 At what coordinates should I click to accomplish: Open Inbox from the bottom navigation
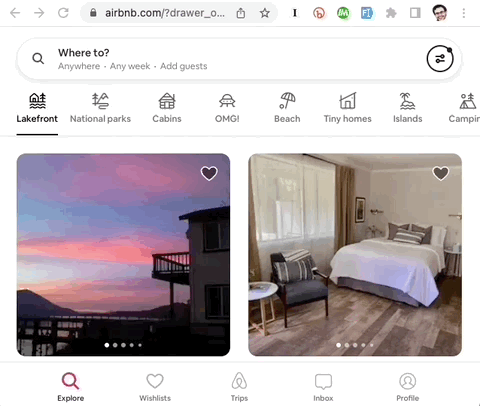[x=323, y=387]
